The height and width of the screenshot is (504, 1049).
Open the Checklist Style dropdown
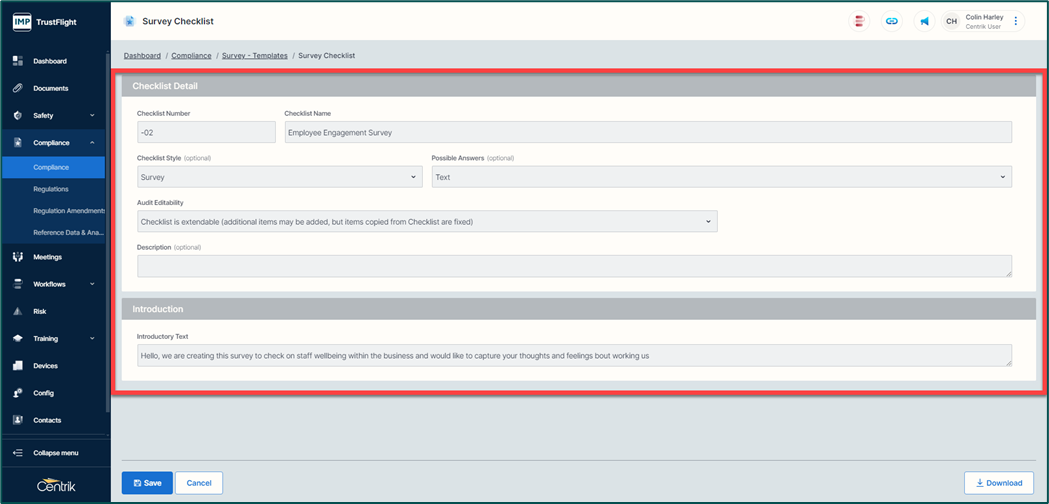[280, 177]
